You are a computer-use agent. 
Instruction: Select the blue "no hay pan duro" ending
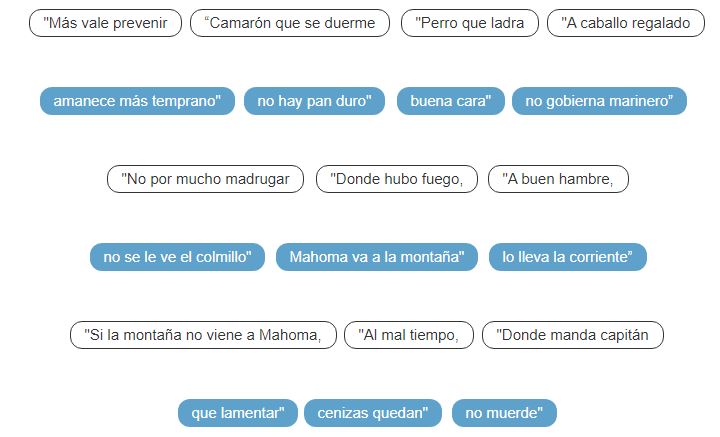click(x=314, y=101)
